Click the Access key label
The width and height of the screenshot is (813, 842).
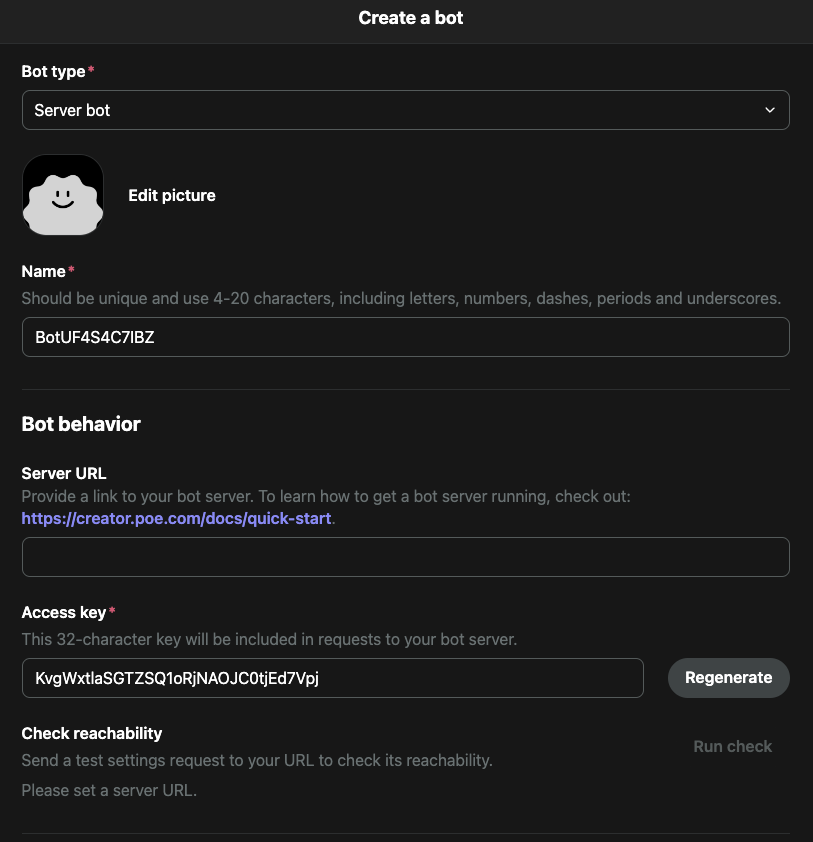tap(64, 612)
